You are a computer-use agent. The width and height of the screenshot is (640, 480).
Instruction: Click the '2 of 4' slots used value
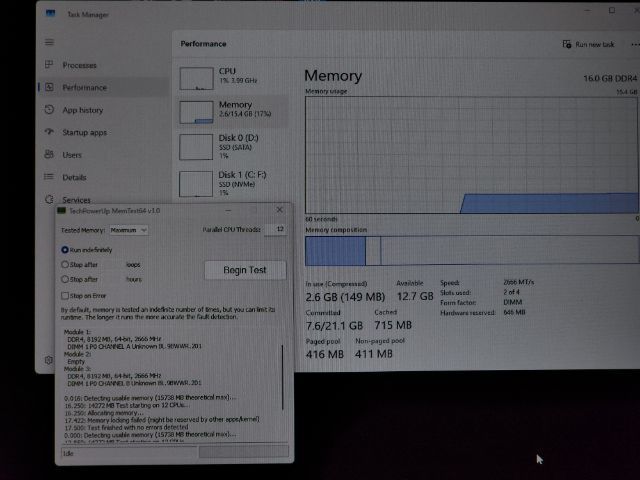coord(511,292)
